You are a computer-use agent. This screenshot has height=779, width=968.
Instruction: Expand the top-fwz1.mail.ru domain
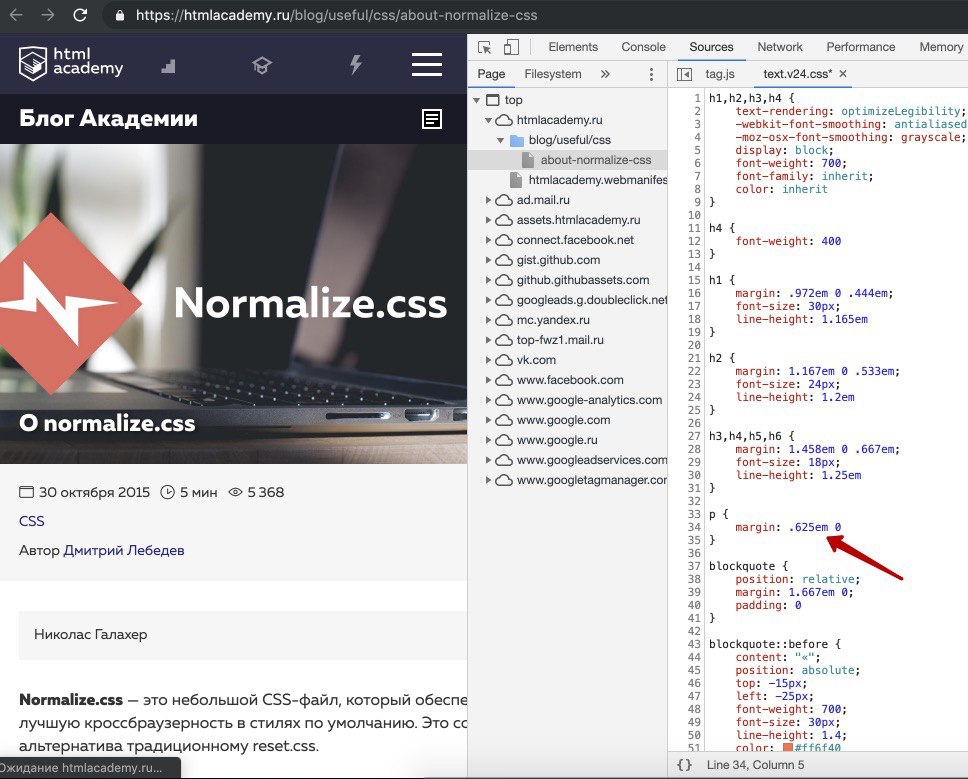488,340
